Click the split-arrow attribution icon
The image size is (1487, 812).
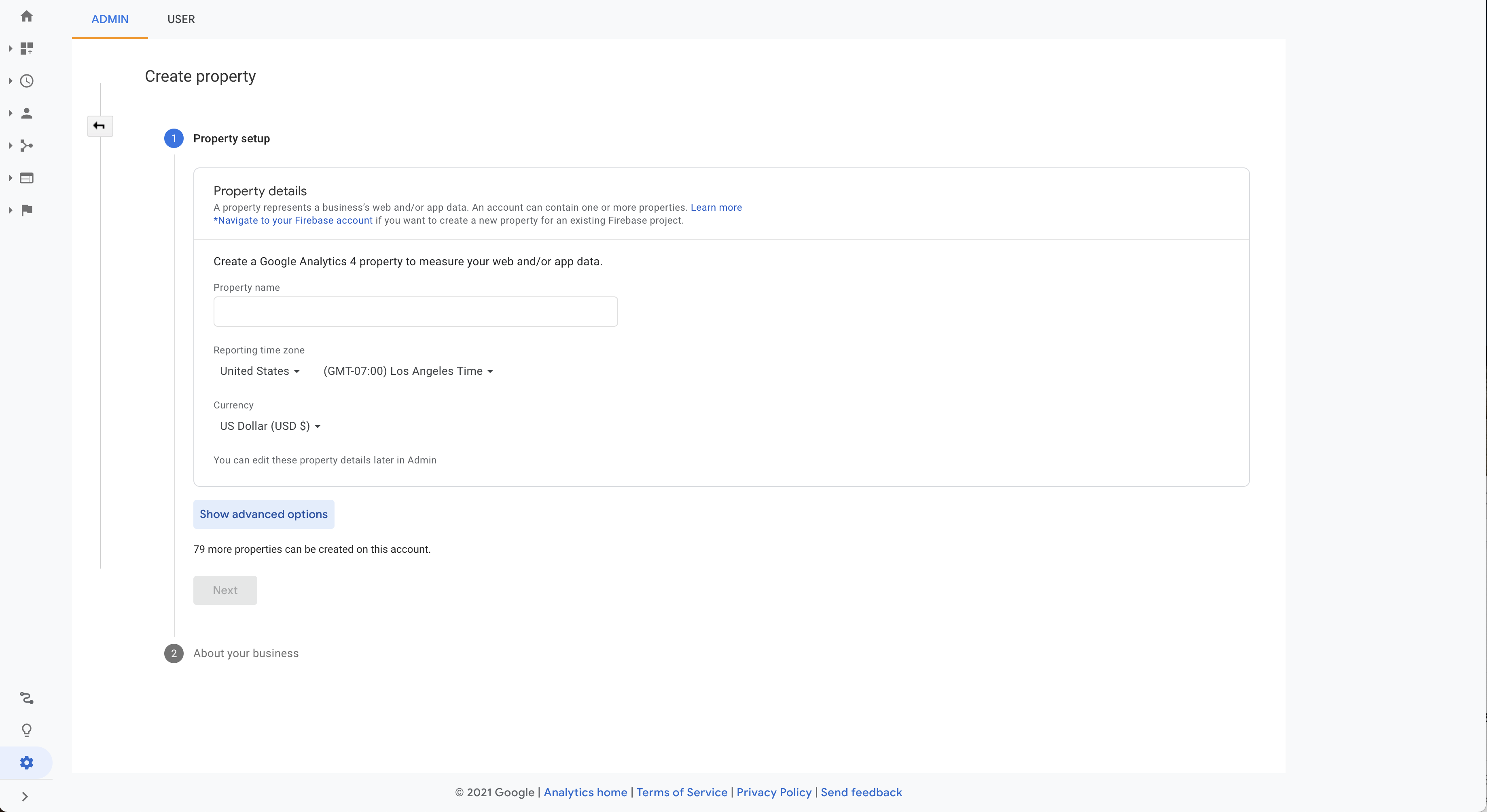point(27,146)
